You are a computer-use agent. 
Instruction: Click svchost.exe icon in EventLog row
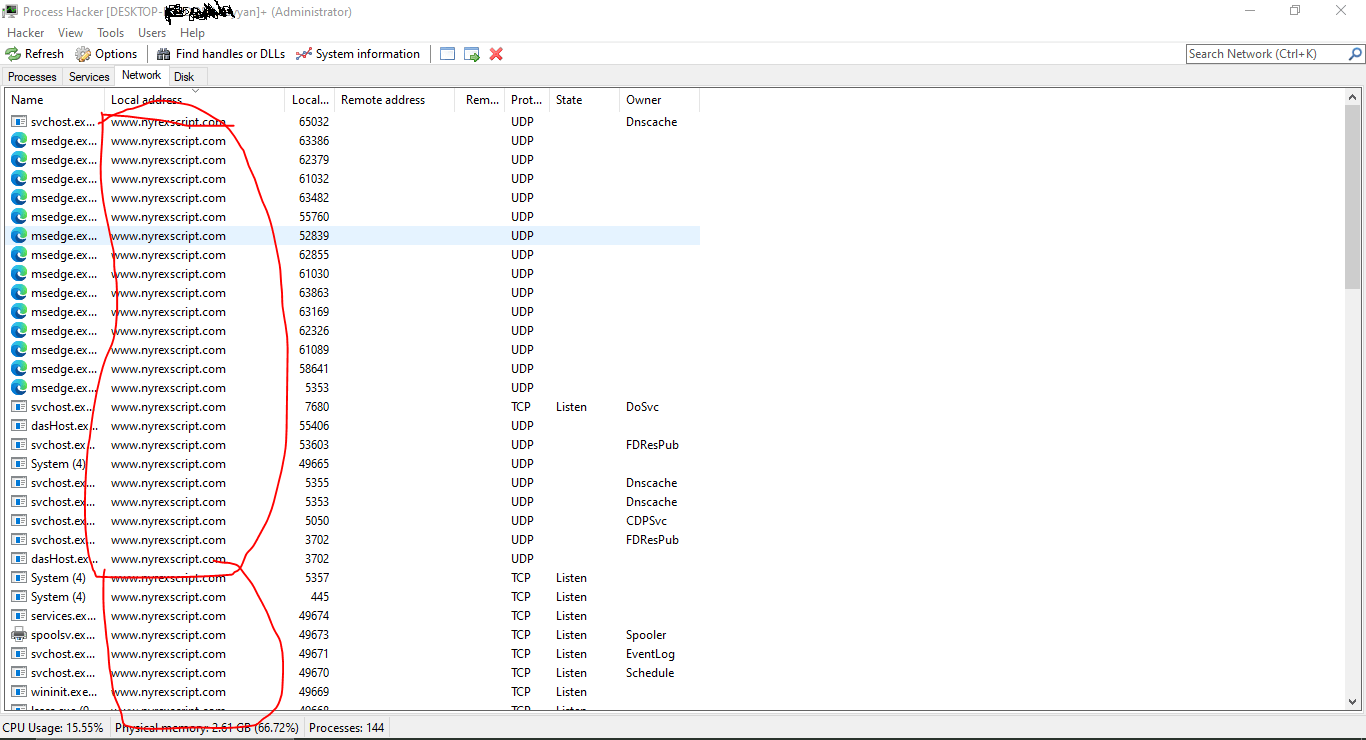[19, 654]
